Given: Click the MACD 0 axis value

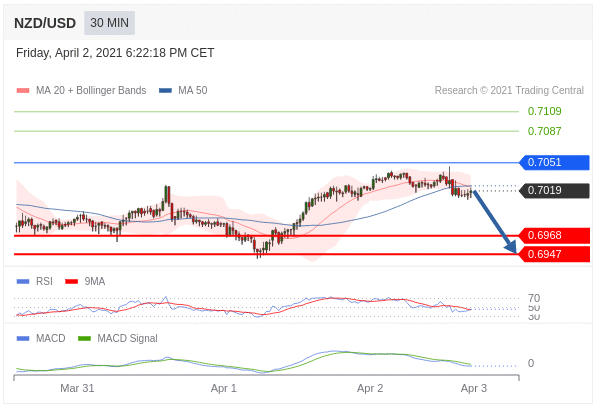Looking at the screenshot, I should click(x=531, y=363).
